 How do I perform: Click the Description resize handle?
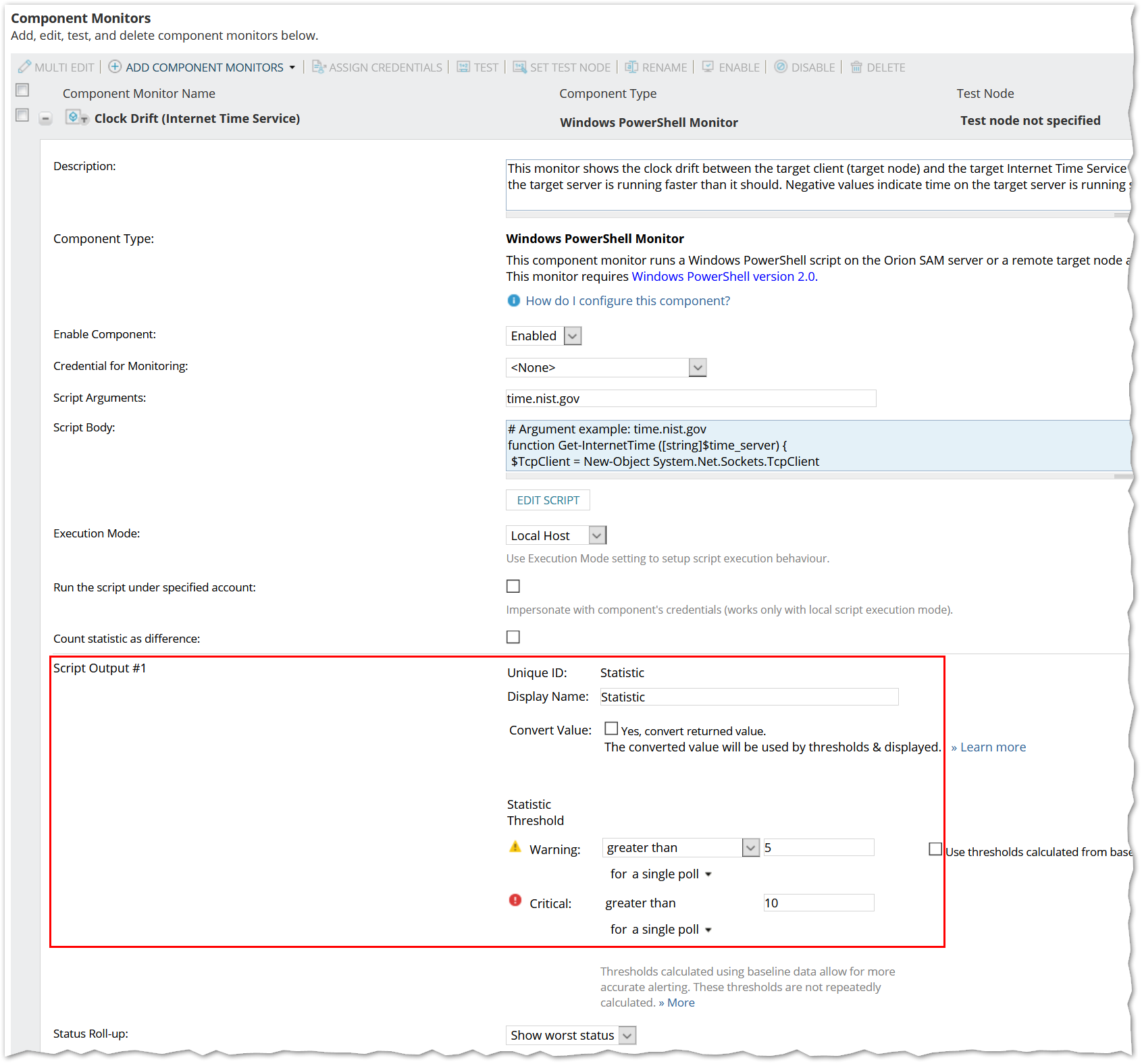coord(1122,215)
